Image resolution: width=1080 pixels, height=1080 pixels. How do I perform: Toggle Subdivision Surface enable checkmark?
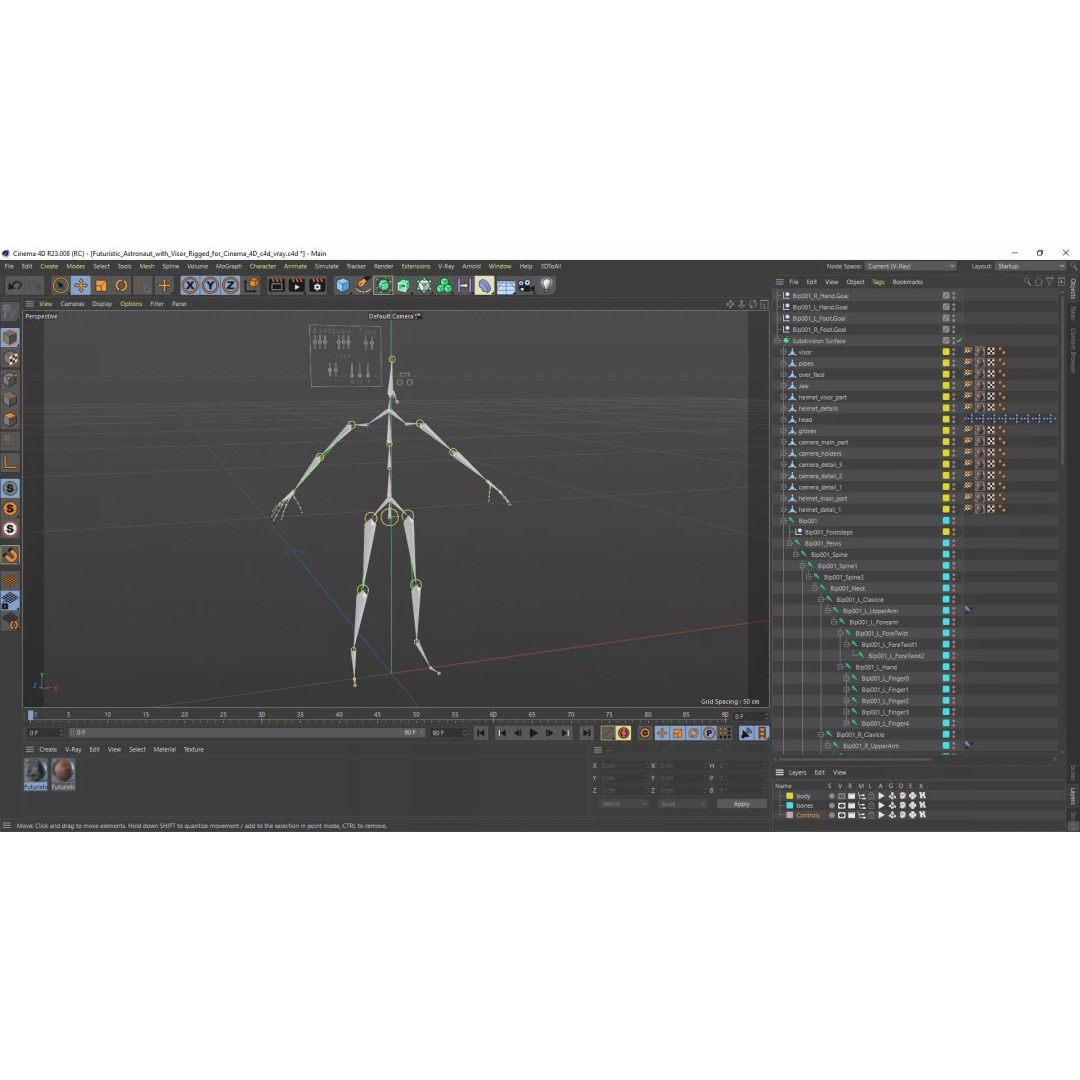[959, 341]
